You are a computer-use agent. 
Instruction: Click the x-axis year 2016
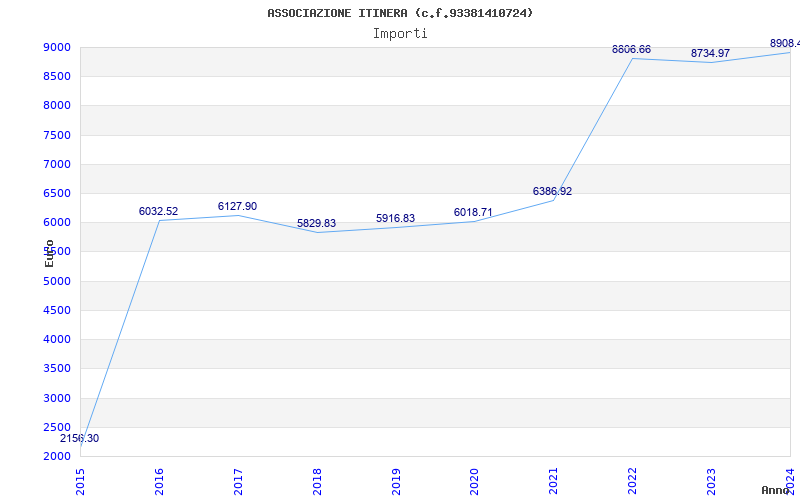[159, 482]
